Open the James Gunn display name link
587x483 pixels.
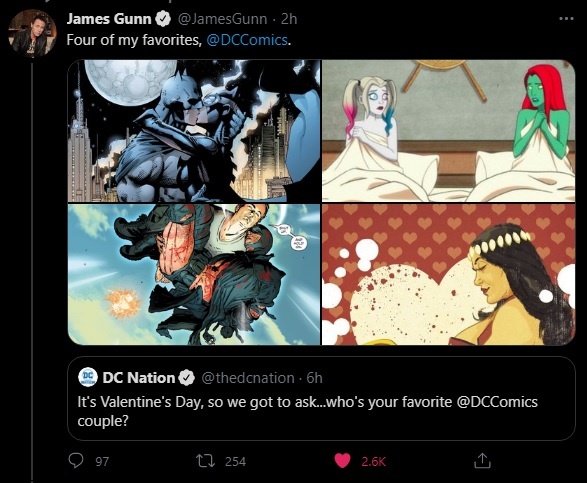[109, 19]
